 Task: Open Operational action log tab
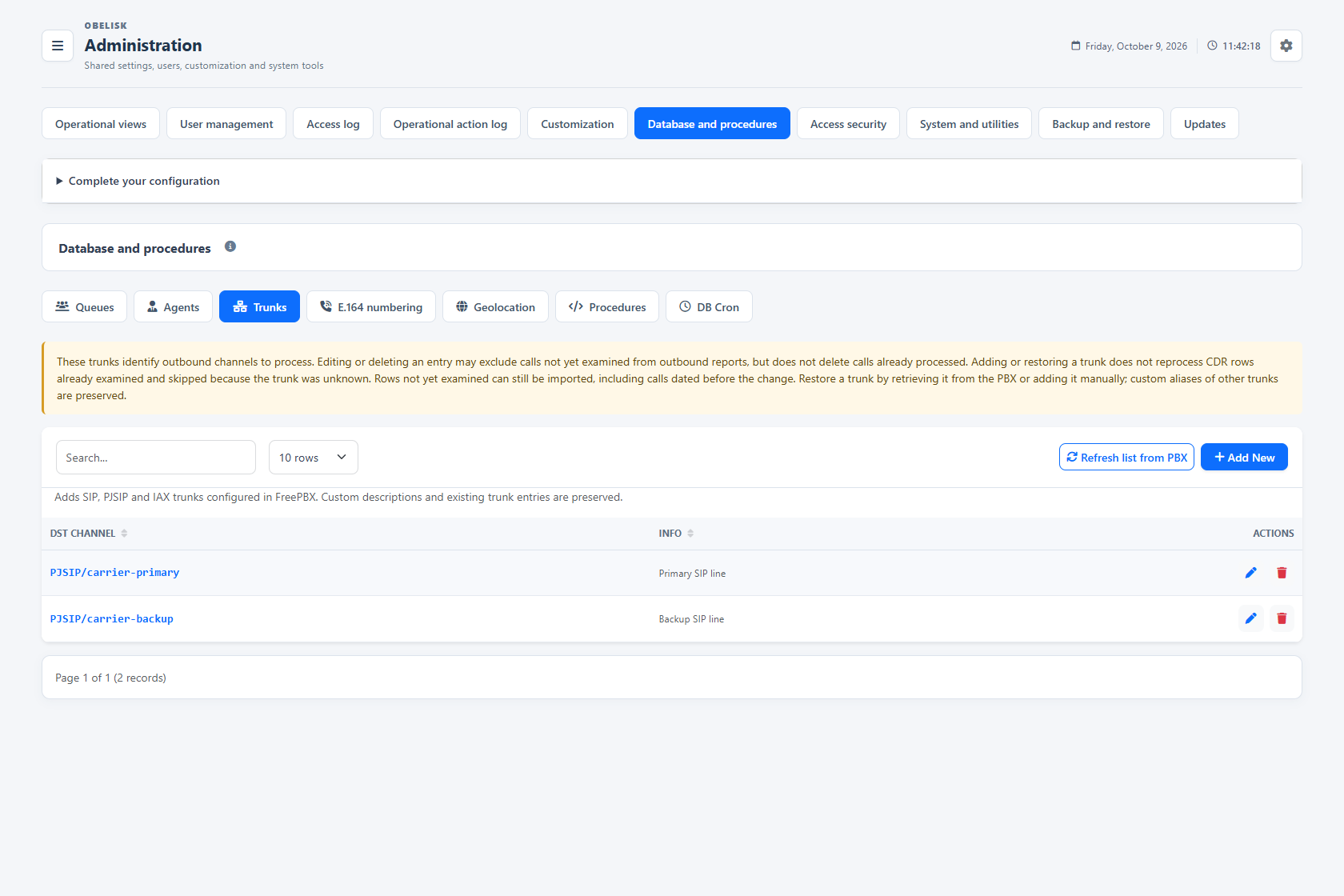450,123
